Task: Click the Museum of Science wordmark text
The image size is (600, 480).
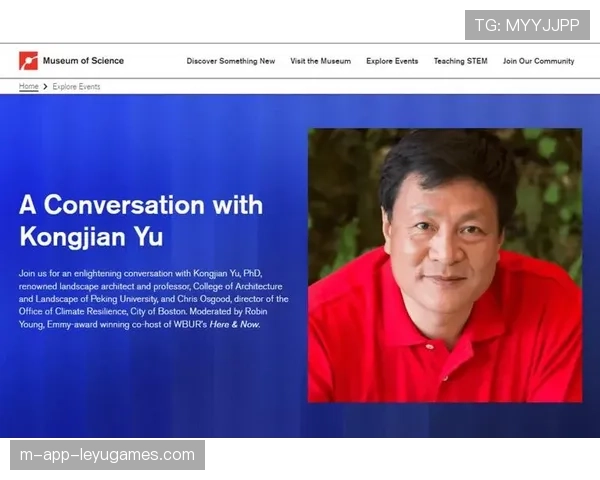Action: click(83, 61)
